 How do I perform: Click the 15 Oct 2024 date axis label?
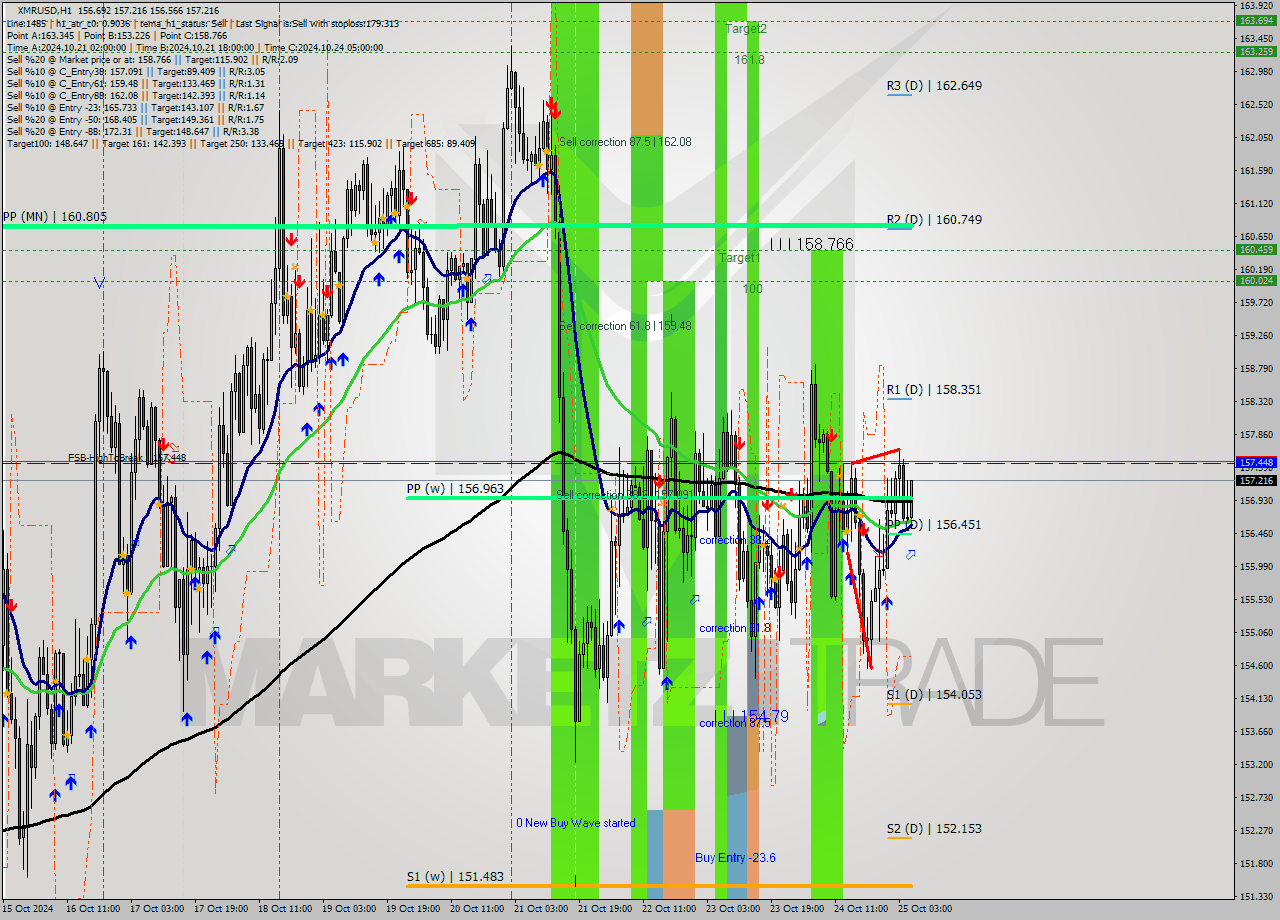pyautogui.click(x=27, y=909)
